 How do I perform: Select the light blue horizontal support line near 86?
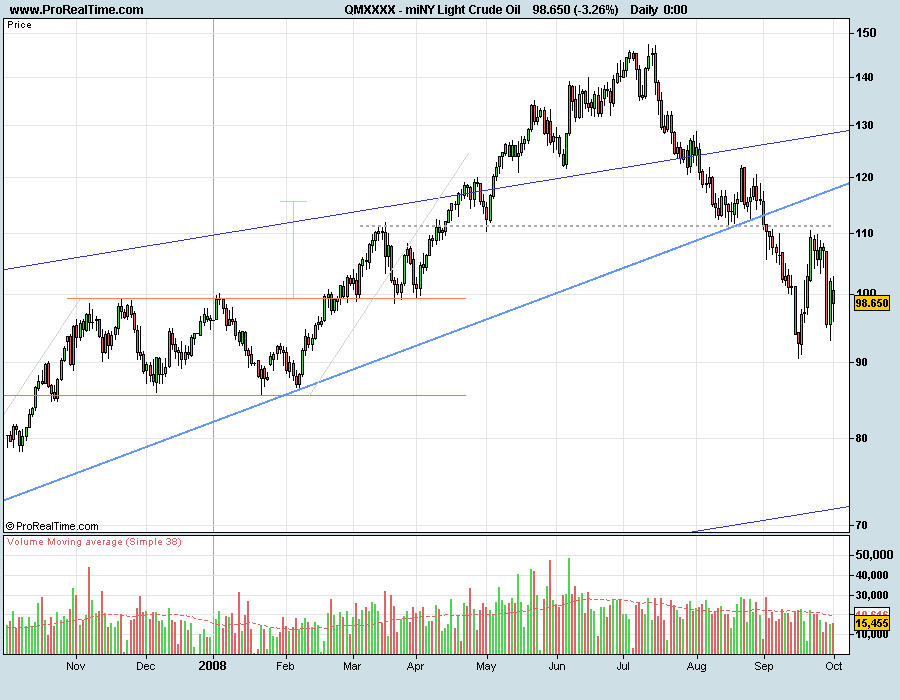(x=234, y=395)
